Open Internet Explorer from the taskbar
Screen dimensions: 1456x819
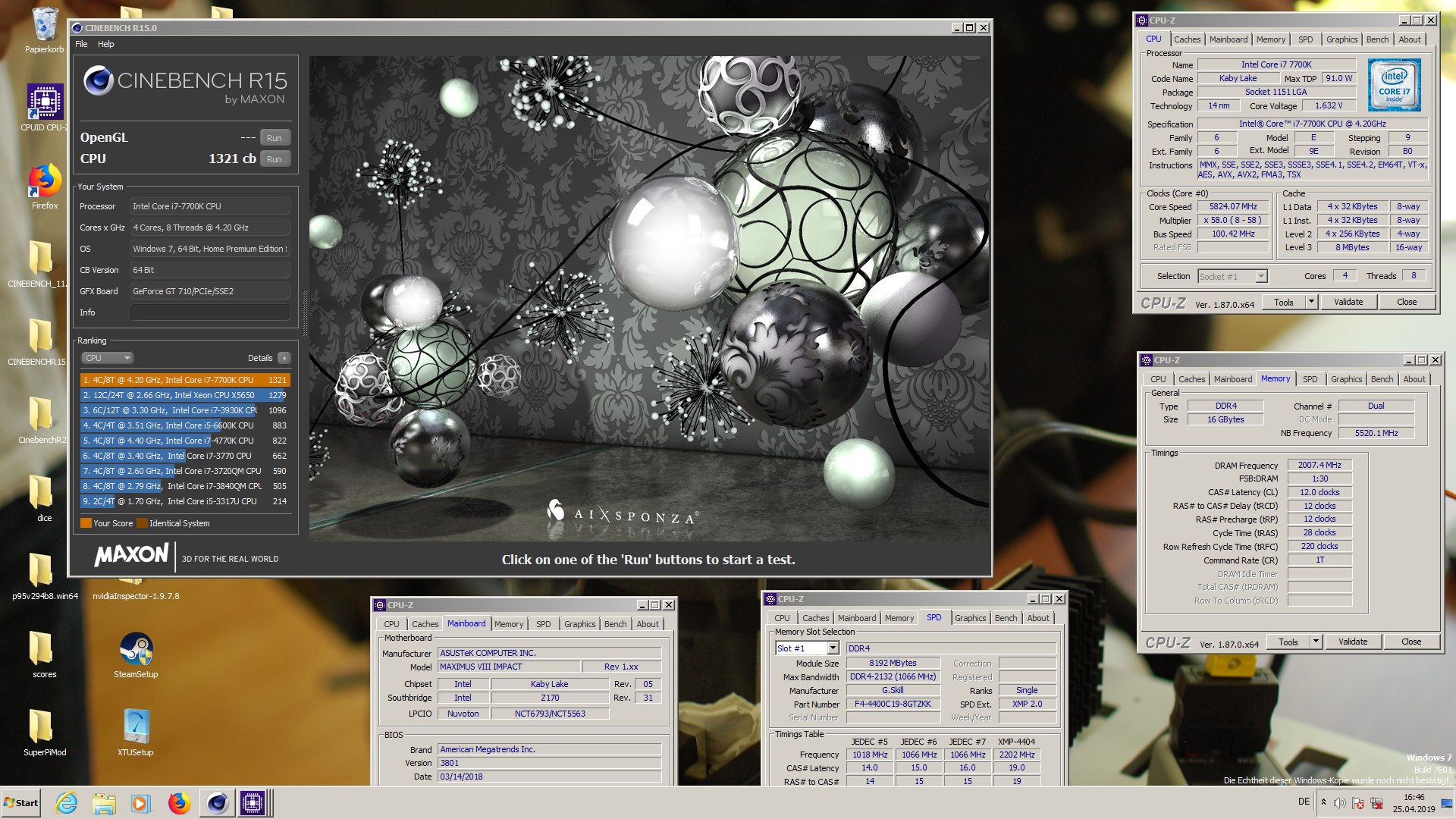(x=67, y=803)
